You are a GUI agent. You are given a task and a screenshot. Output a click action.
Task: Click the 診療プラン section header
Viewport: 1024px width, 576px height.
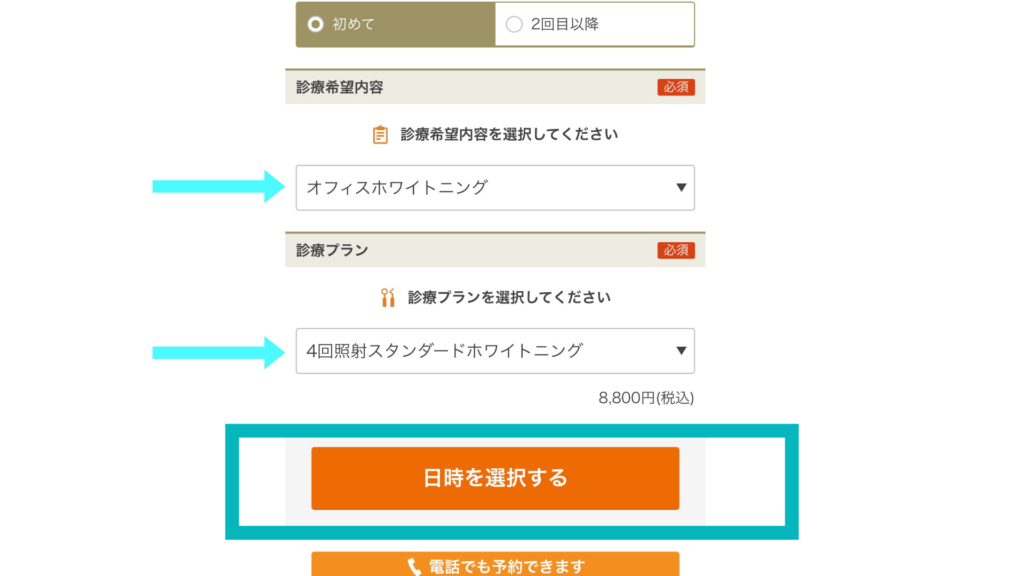tap(495, 250)
